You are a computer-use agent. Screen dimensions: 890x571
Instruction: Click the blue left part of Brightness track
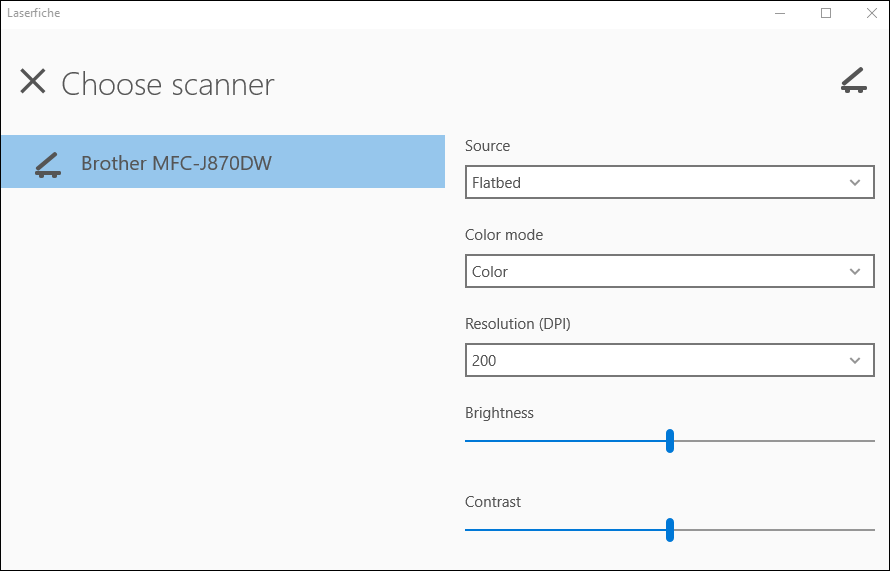pos(565,441)
